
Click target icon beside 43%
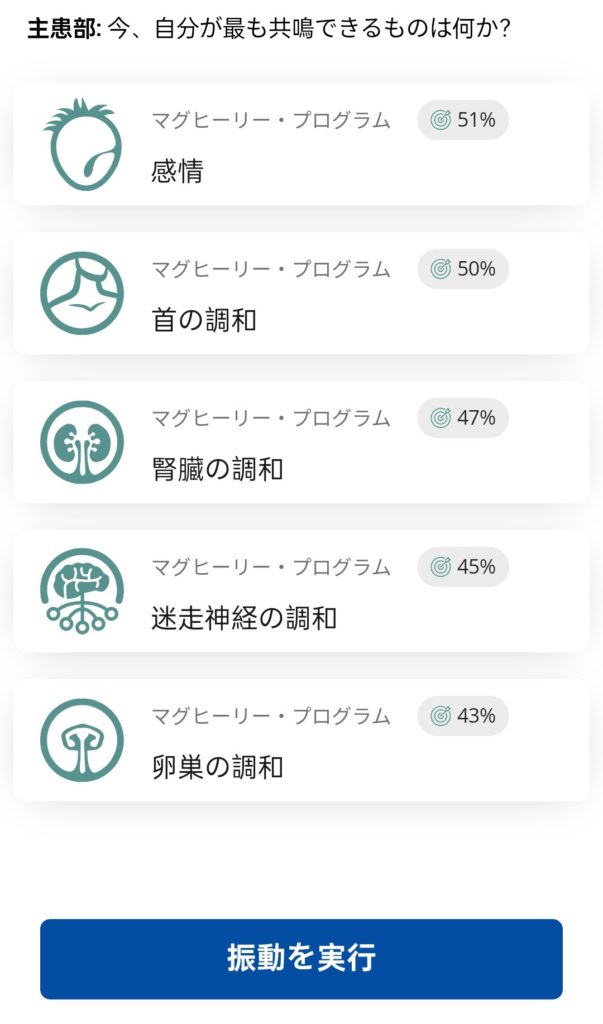pos(440,716)
